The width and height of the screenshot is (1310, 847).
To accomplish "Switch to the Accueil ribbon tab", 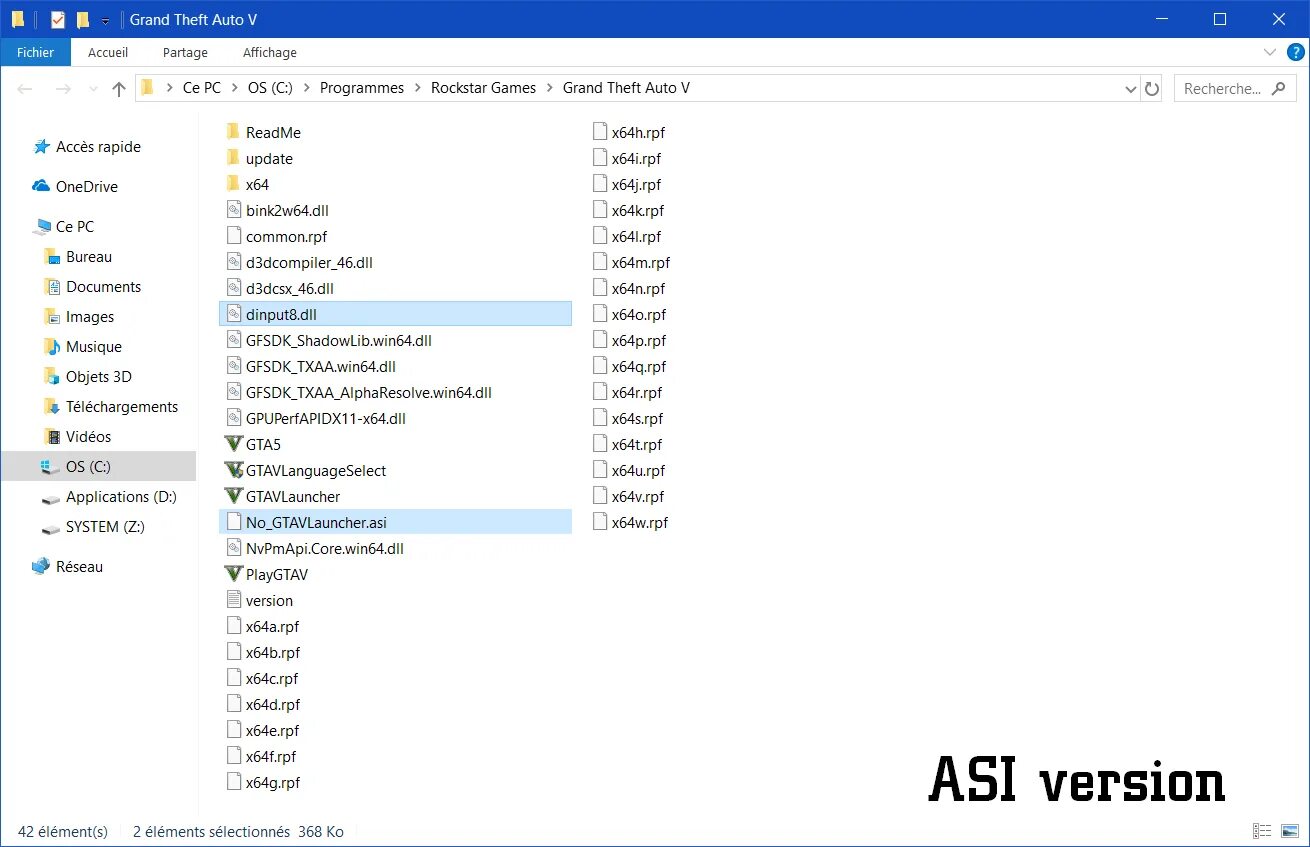I will point(108,52).
